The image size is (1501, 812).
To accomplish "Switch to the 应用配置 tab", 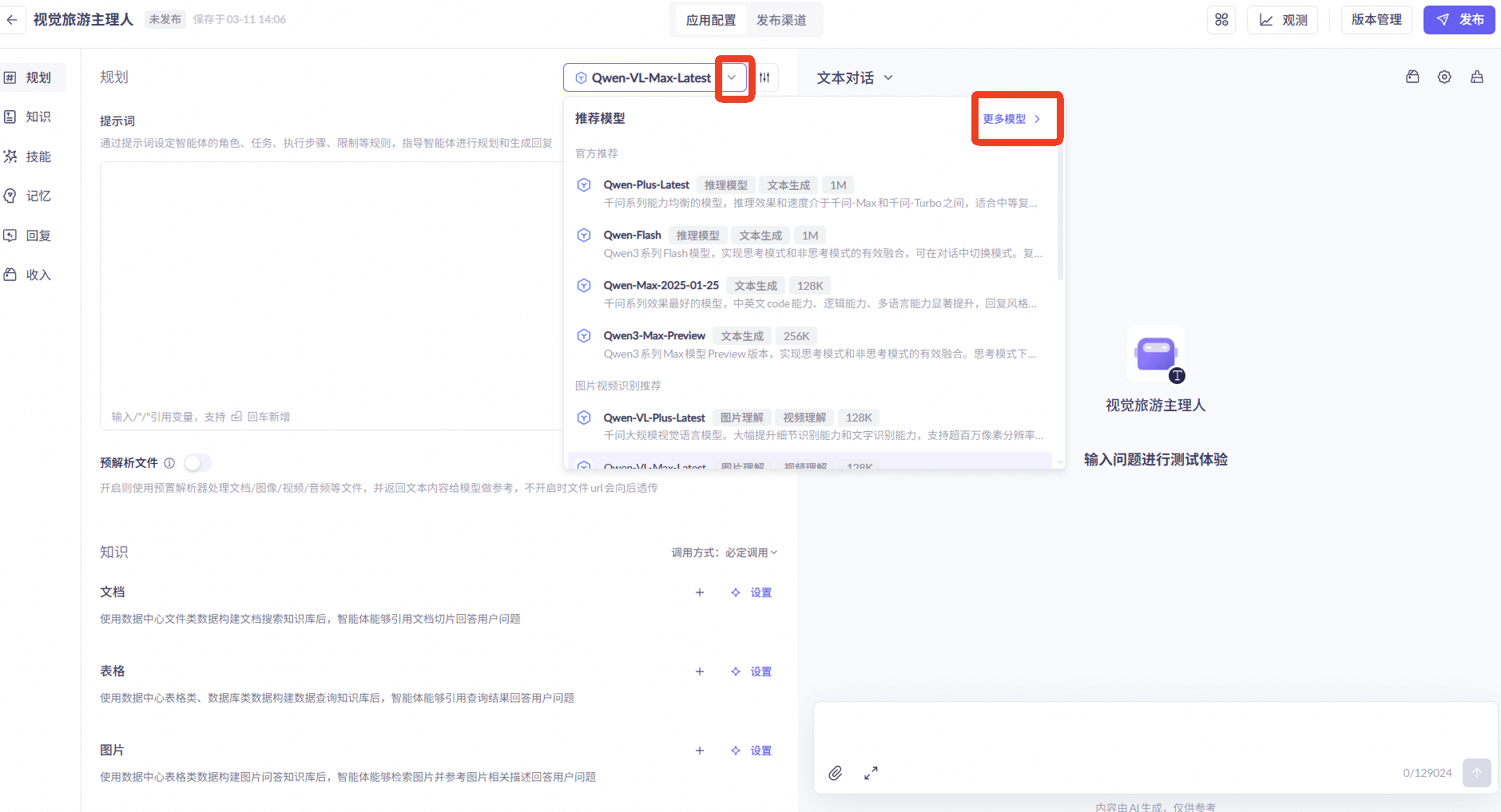I will 711,20.
